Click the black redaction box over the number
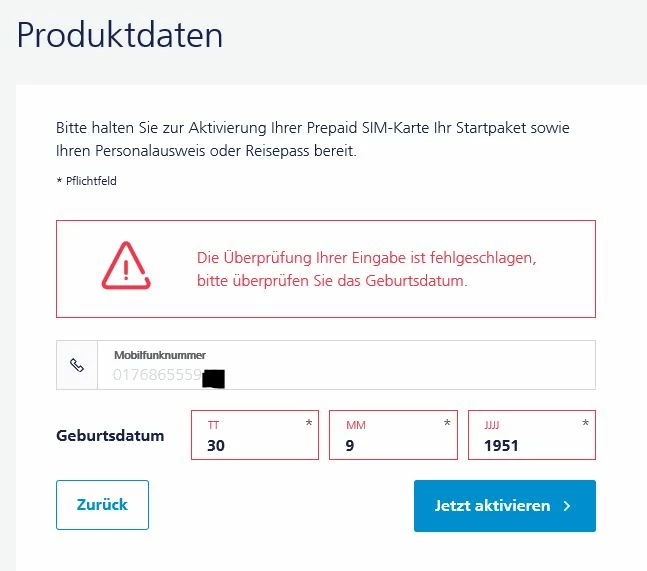This screenshot has width=647, height=571. tap(213, 378)
